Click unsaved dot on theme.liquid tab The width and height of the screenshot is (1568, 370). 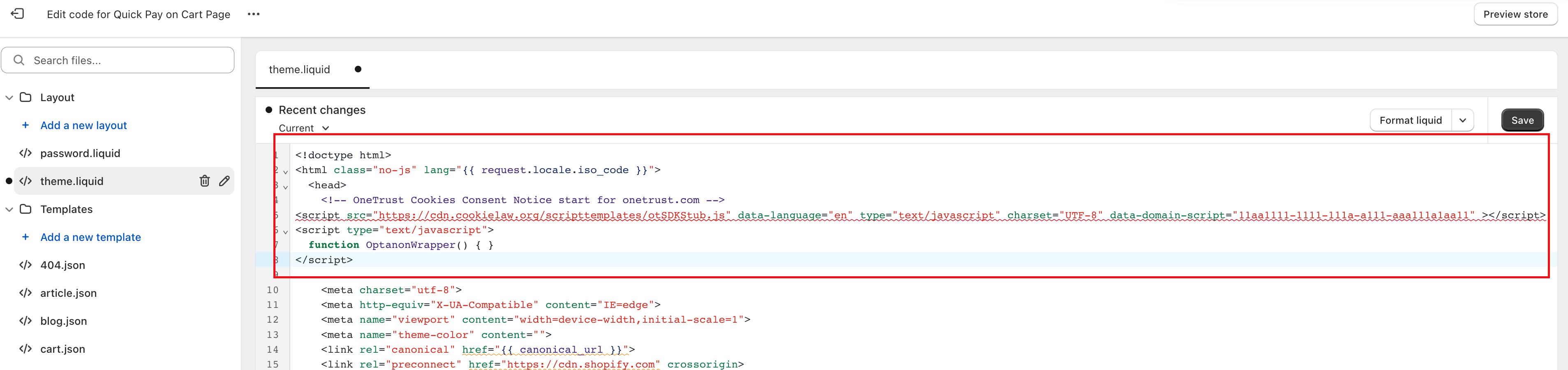coord(358,69)
